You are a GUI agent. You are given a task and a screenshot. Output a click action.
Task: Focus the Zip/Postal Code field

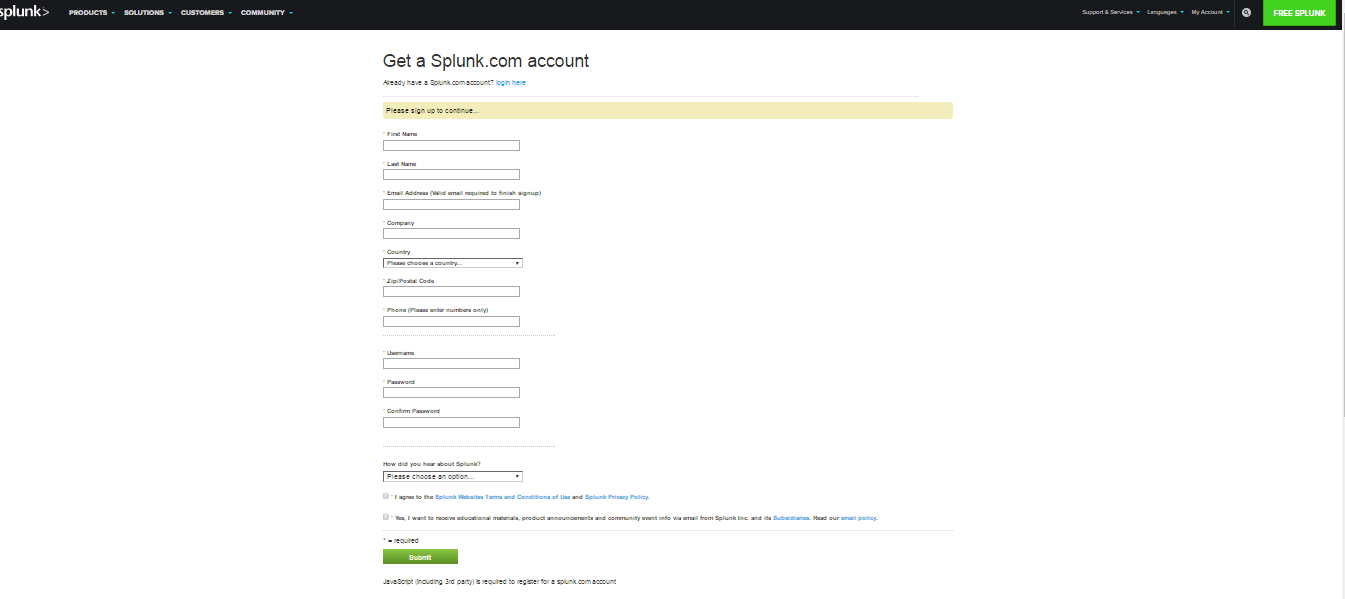pyautogui.click(x=451, y=292)
